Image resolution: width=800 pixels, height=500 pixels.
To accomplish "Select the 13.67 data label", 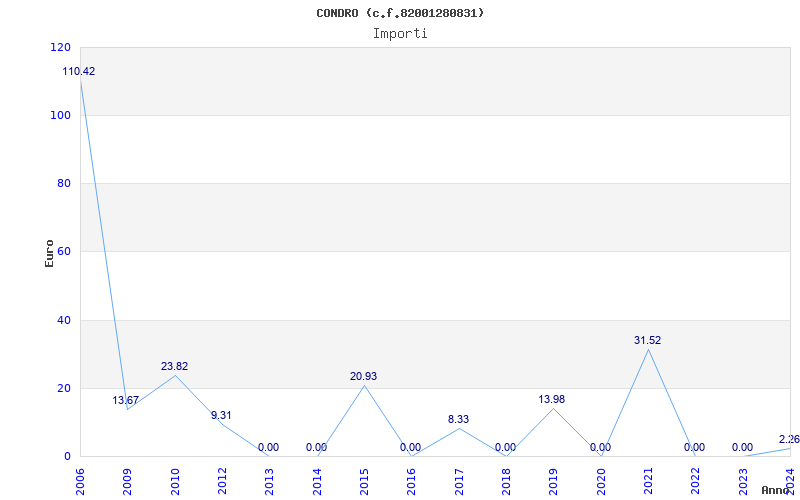I will (x=126, y=401).
